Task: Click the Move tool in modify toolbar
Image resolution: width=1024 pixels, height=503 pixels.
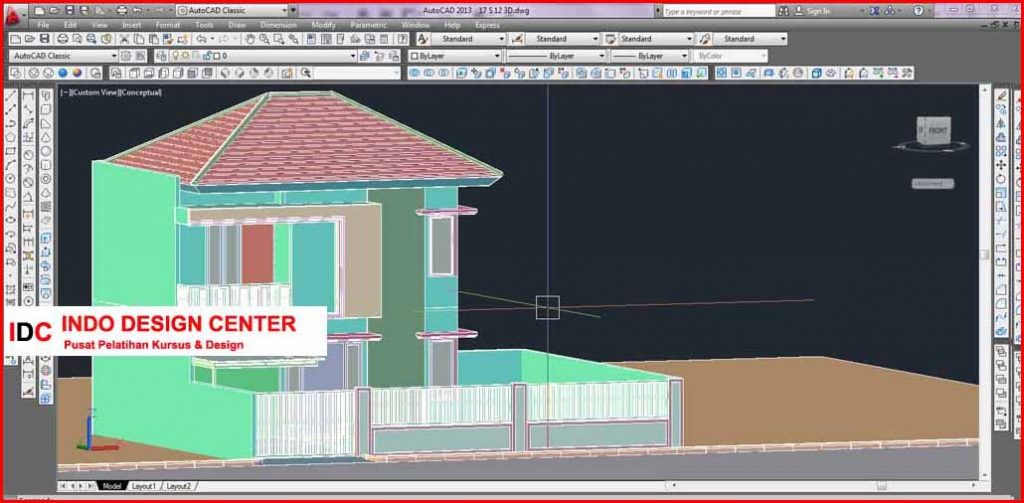Action: click(1001, 164)
